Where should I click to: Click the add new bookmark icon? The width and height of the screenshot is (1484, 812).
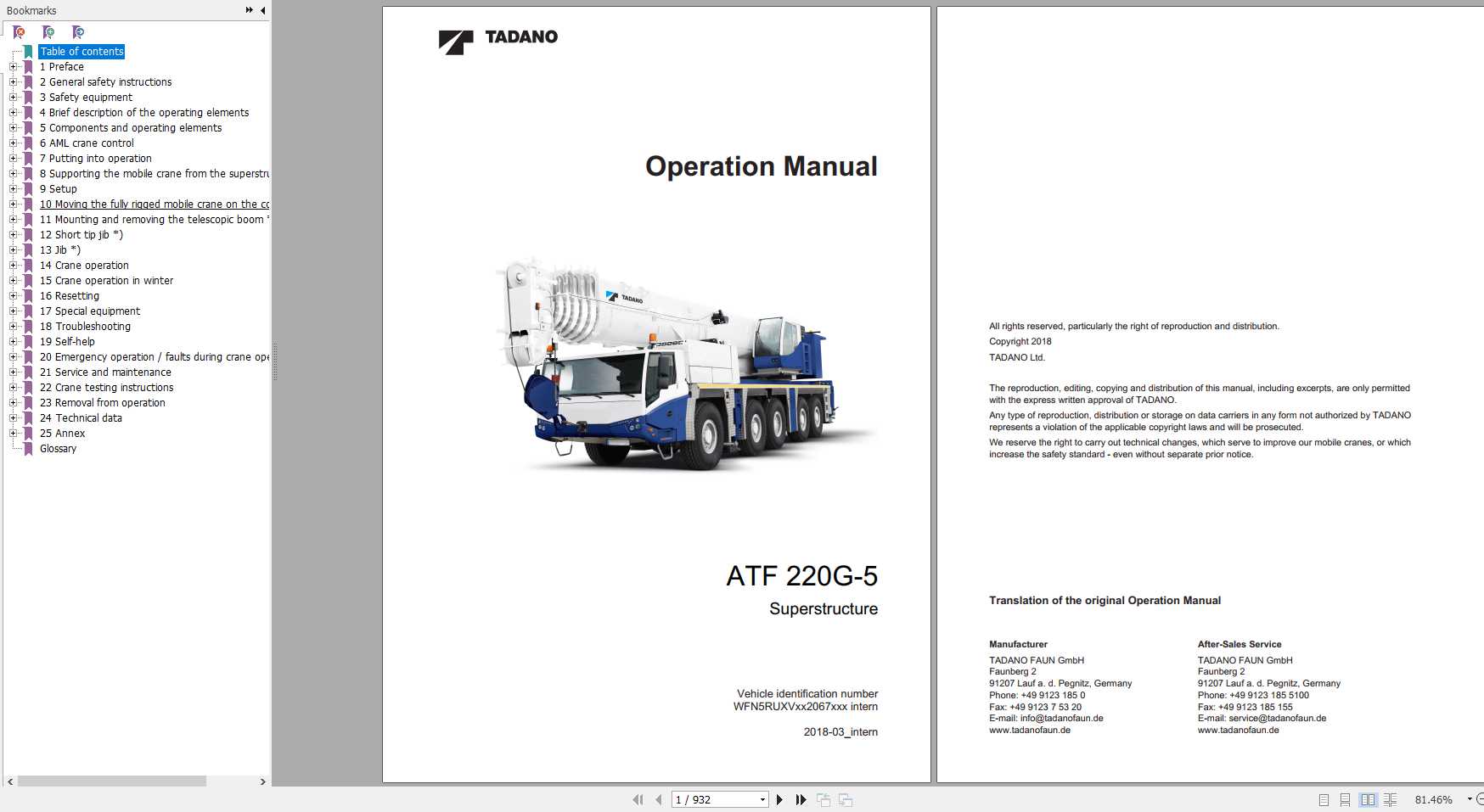pyautogui.click(x=48, y=32)
